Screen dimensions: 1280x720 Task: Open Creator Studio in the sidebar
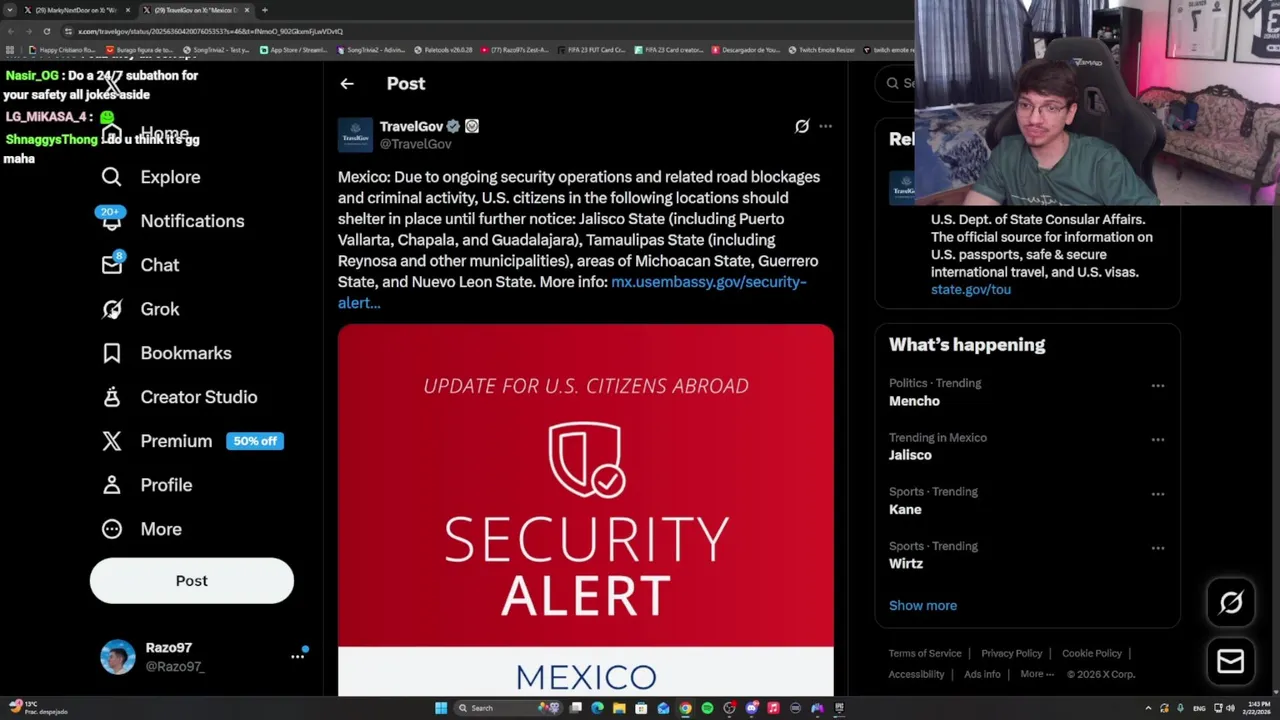179,397
